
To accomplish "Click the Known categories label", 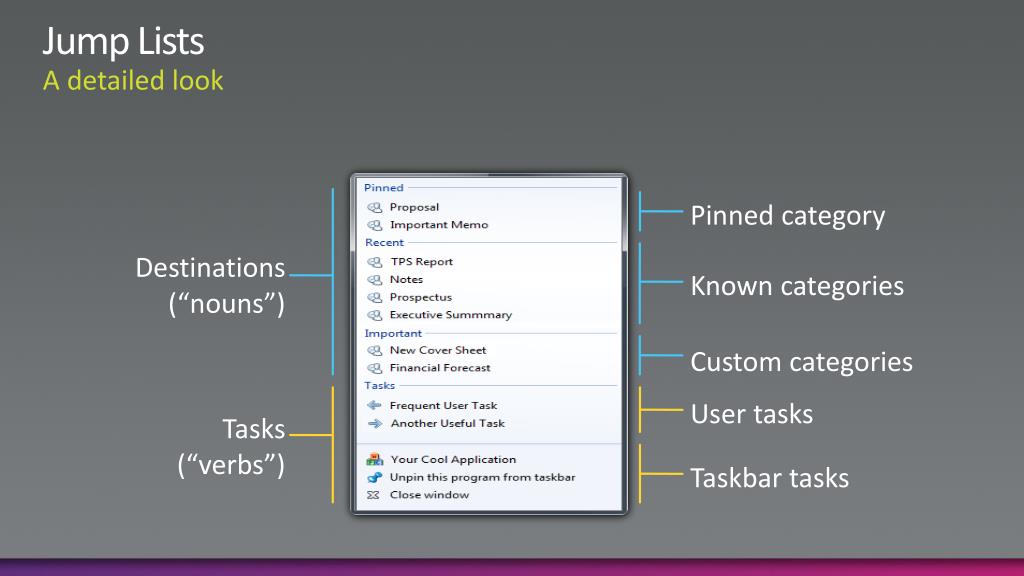I will [797, 286].
